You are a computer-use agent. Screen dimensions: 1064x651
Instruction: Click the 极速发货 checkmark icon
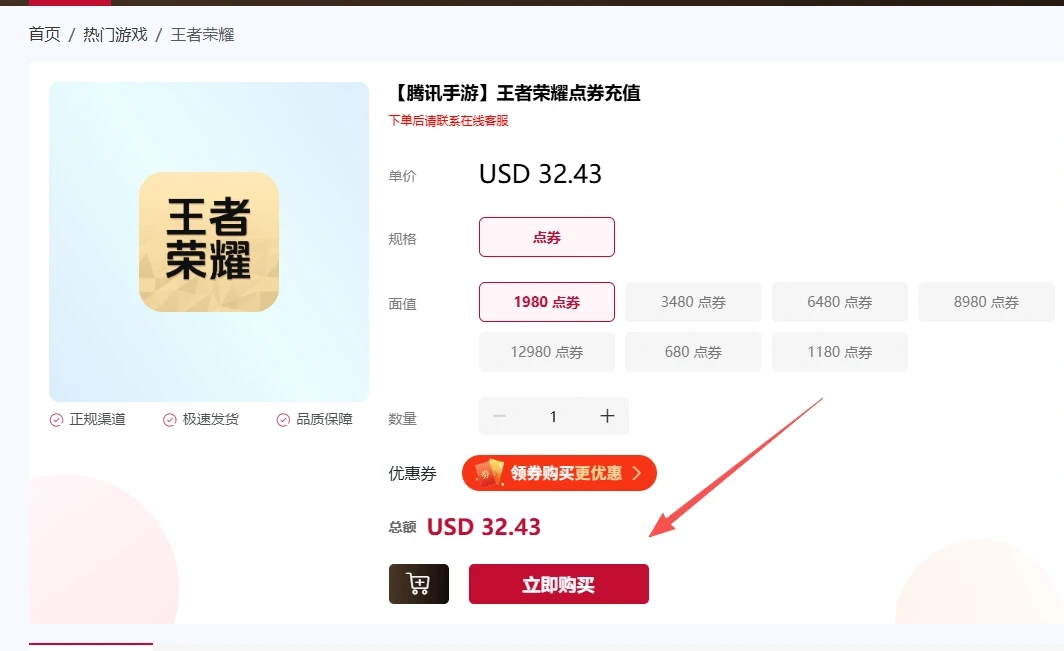(170, 420)
